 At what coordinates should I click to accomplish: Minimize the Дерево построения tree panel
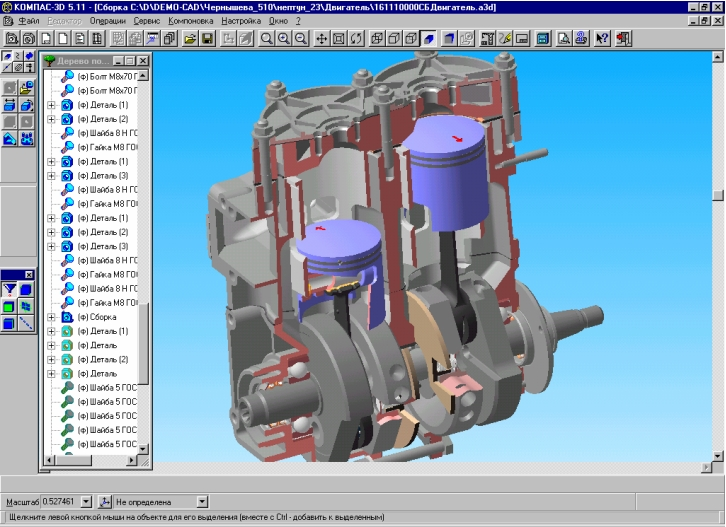coord(119,61)
